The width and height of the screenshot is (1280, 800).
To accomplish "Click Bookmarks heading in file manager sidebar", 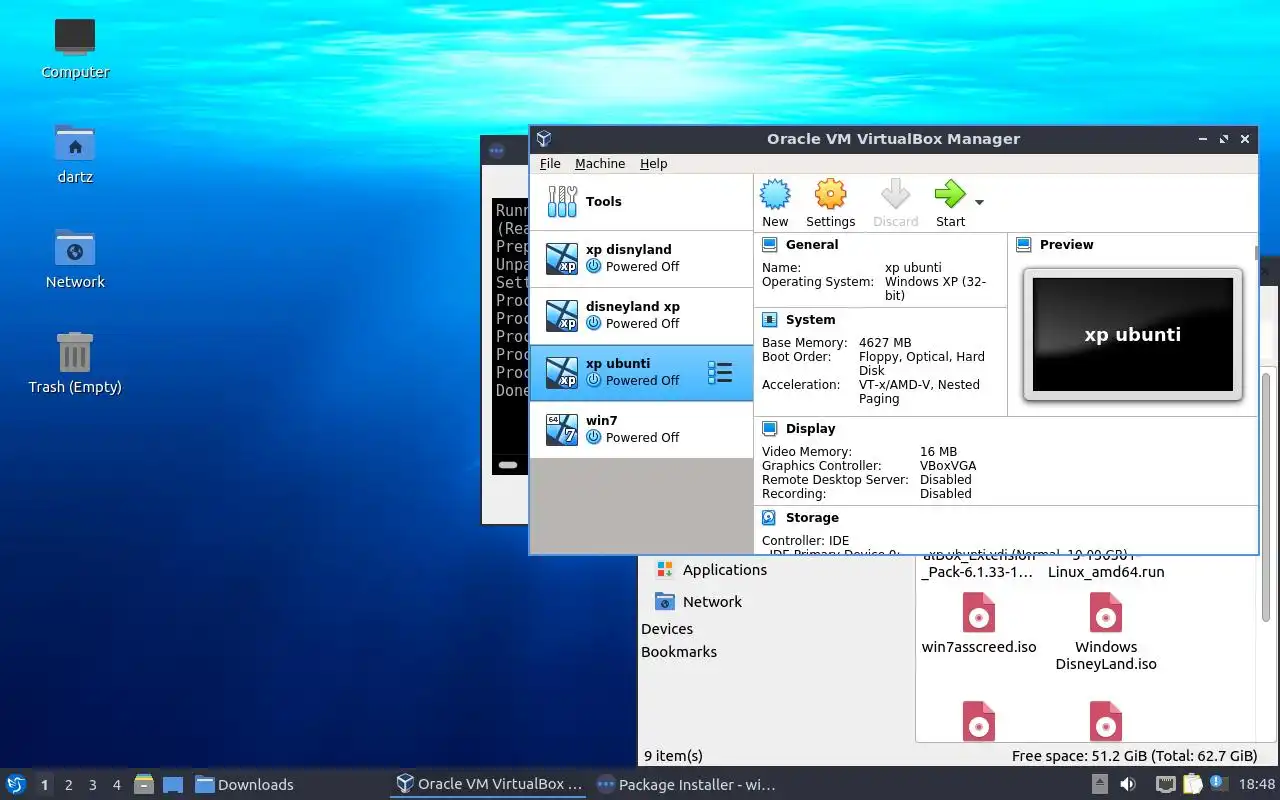I will (679, 652).
